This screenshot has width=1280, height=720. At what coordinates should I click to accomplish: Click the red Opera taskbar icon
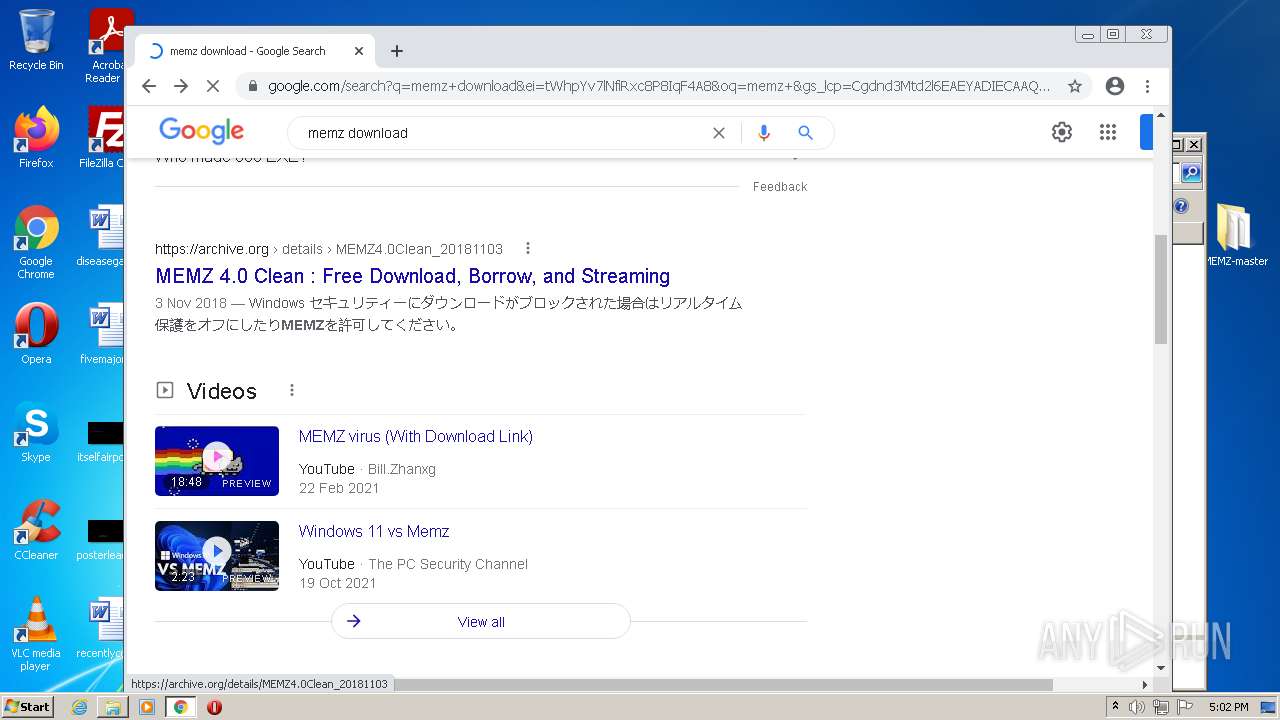(214, 707)
